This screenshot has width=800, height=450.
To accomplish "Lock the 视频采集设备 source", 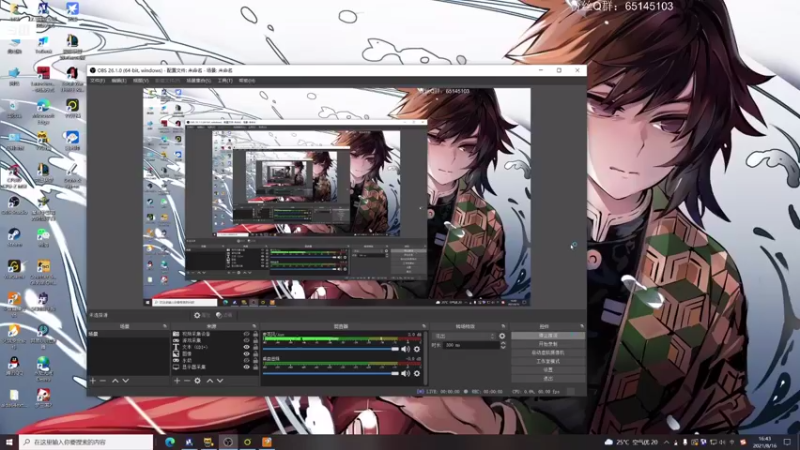I will (x=256, y=334).
